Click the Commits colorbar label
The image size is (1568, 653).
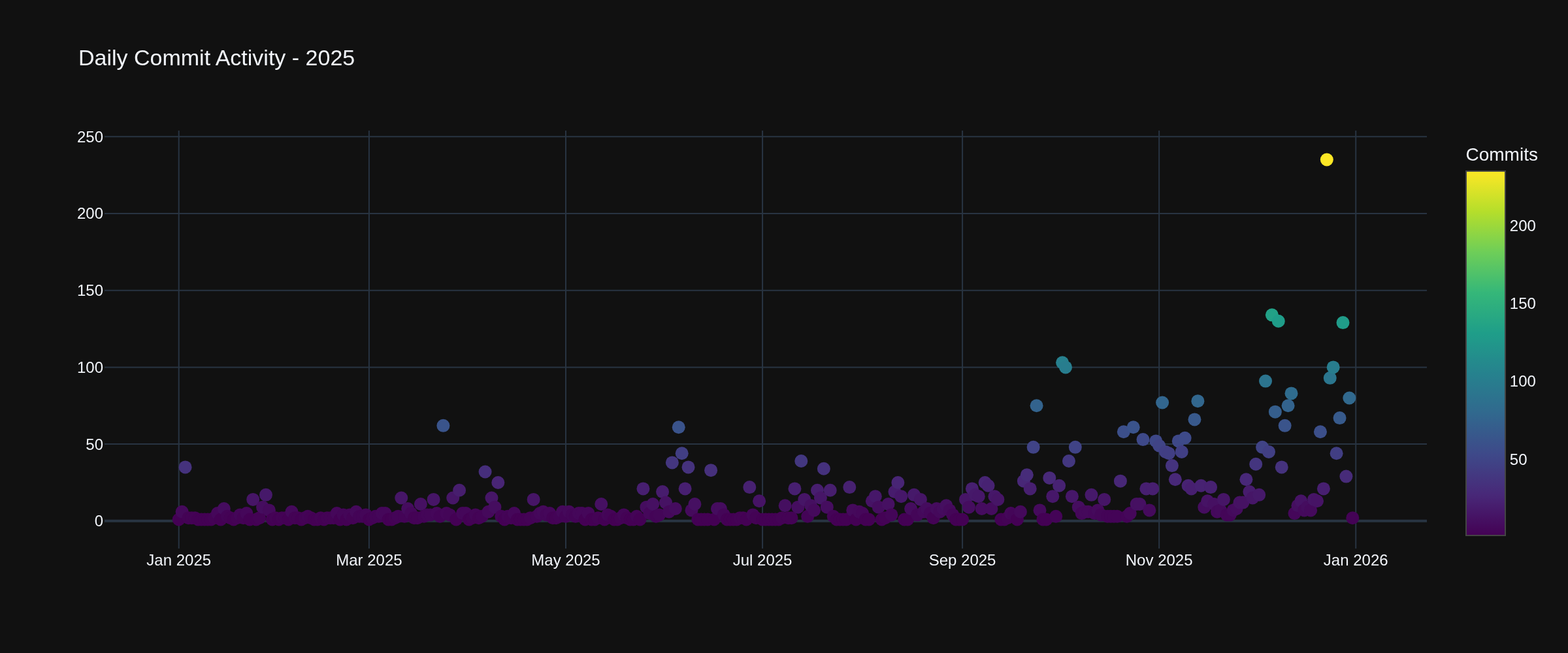pyautogui.click(x=1501, y=155)
